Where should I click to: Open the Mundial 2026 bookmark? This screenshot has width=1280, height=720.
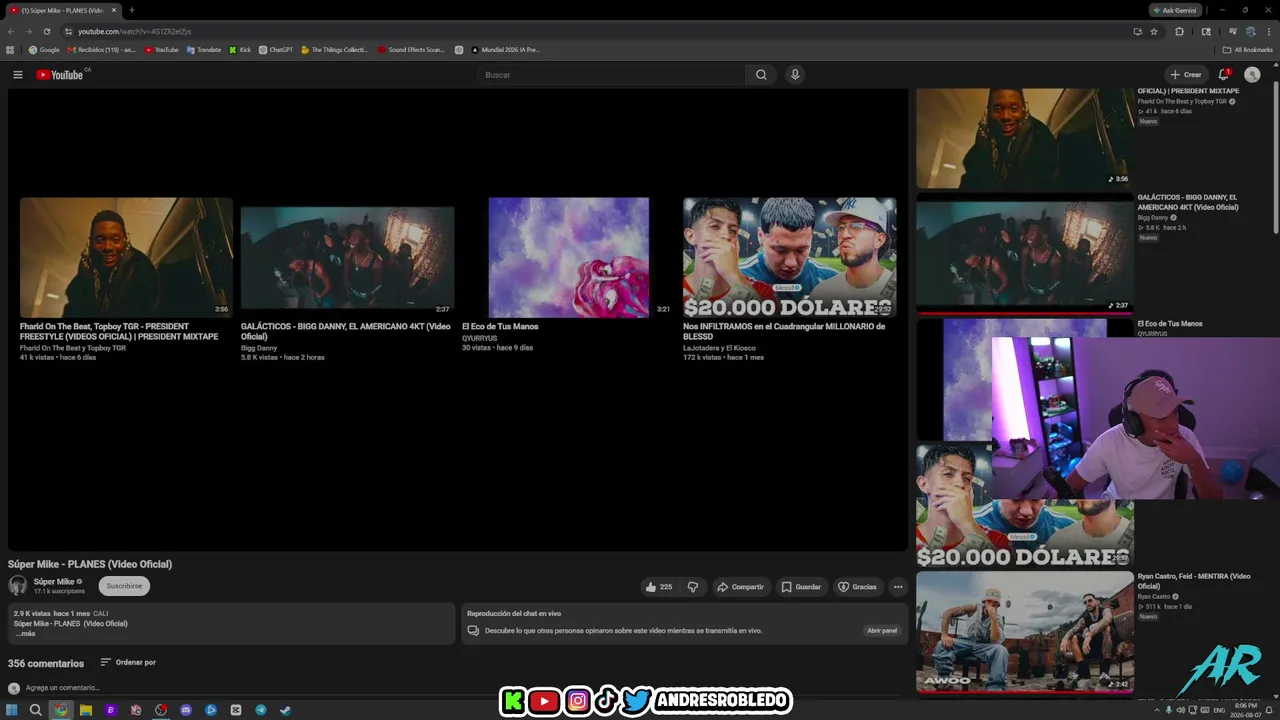pos(505,49)
